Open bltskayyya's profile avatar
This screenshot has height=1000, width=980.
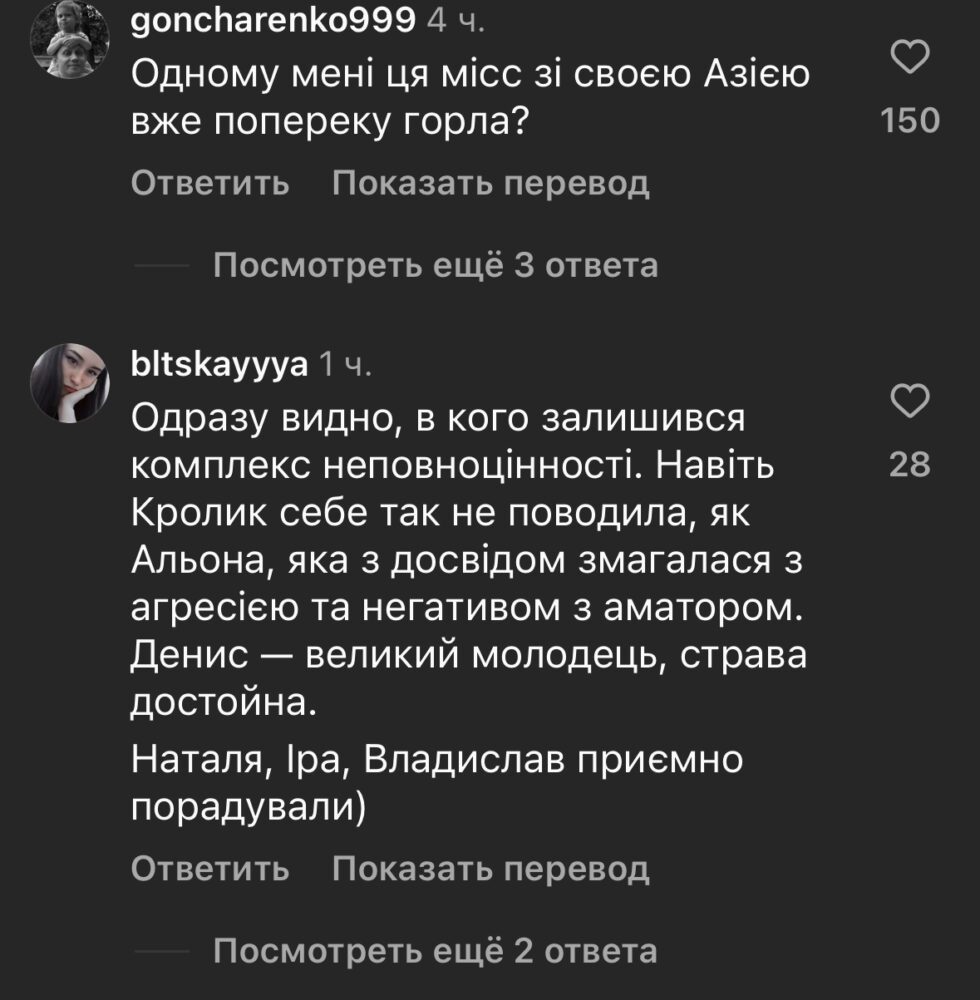72,381
